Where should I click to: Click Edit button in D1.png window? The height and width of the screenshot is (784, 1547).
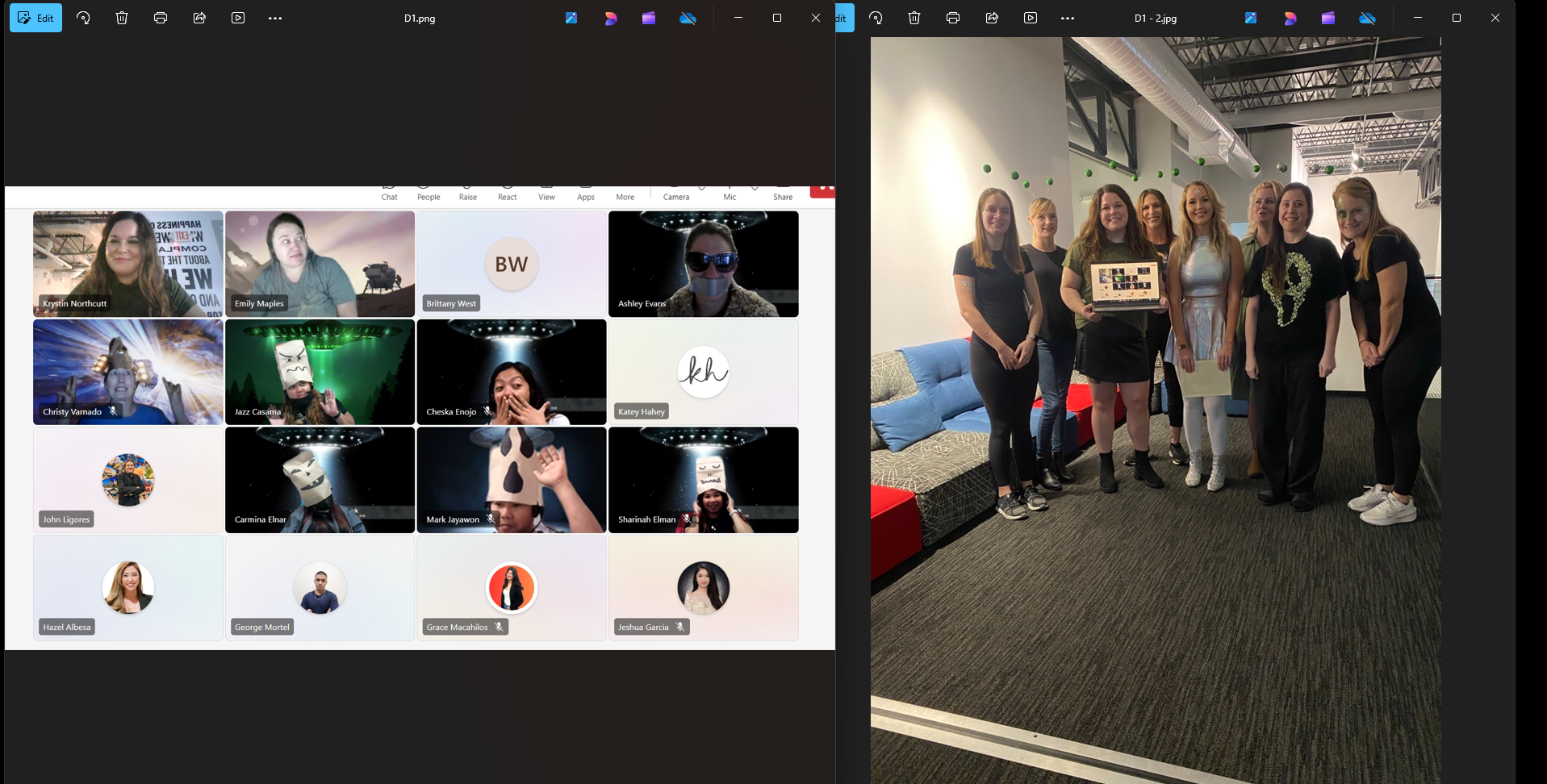pyautogui.click(x=36, y=18)
